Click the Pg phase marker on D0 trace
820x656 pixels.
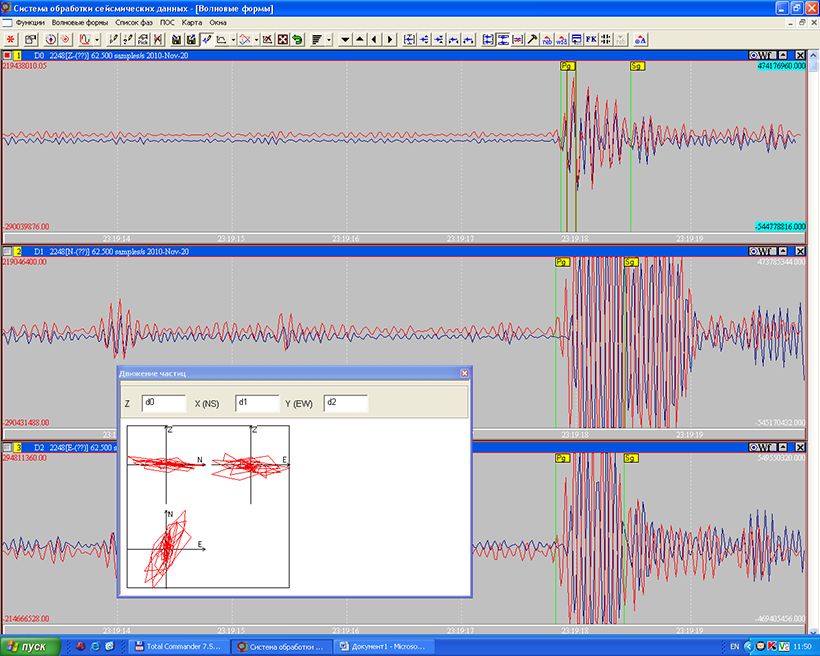coord(567,65)
